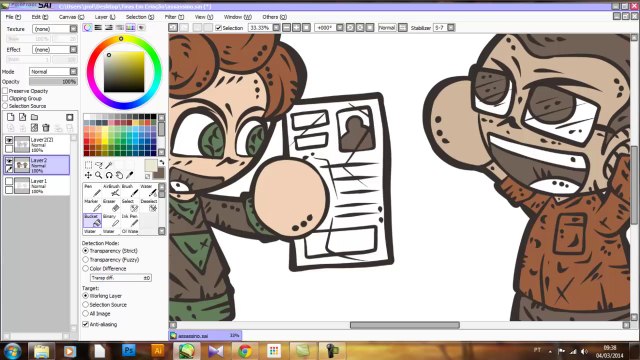Activate the zoom magnifier tool
640x360 pixels.
pyautogui.click(x=98, y=175)
